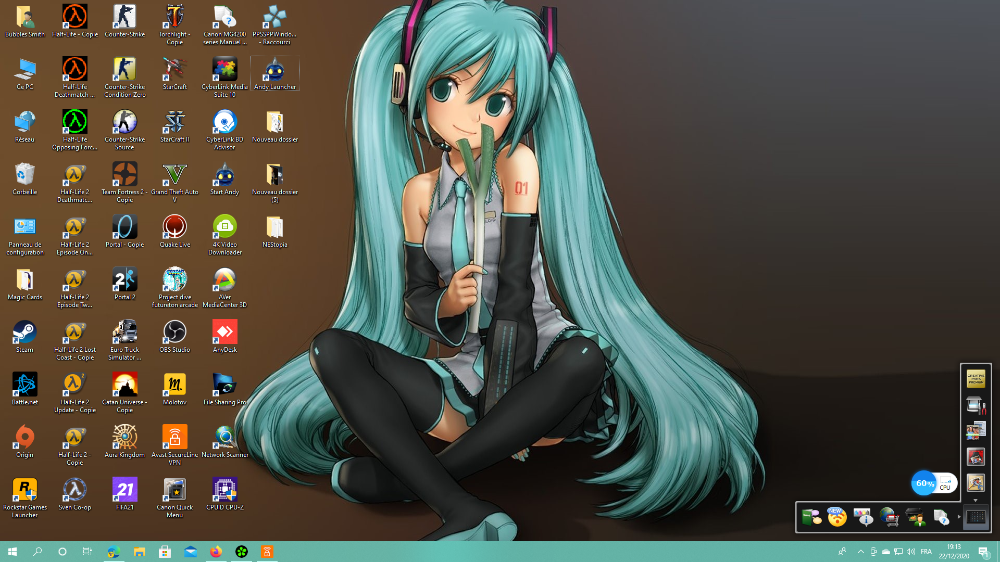Image resolution: width=1000 pixels, height=562 pixels.
Task: Open the Grand Theft Auto V shortcut
Action: click(x=174, y=182)
